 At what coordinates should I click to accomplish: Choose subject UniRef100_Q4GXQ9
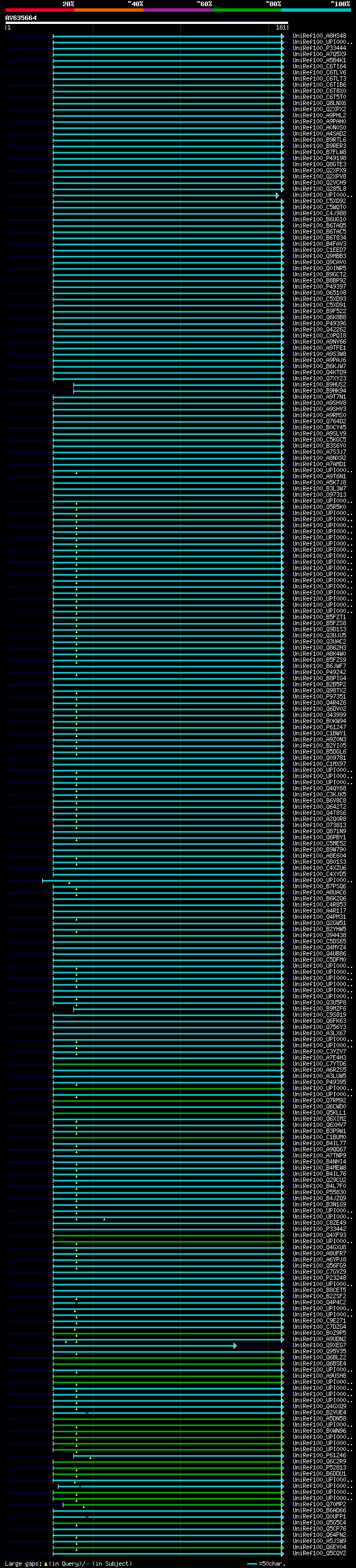point(319,1406)
